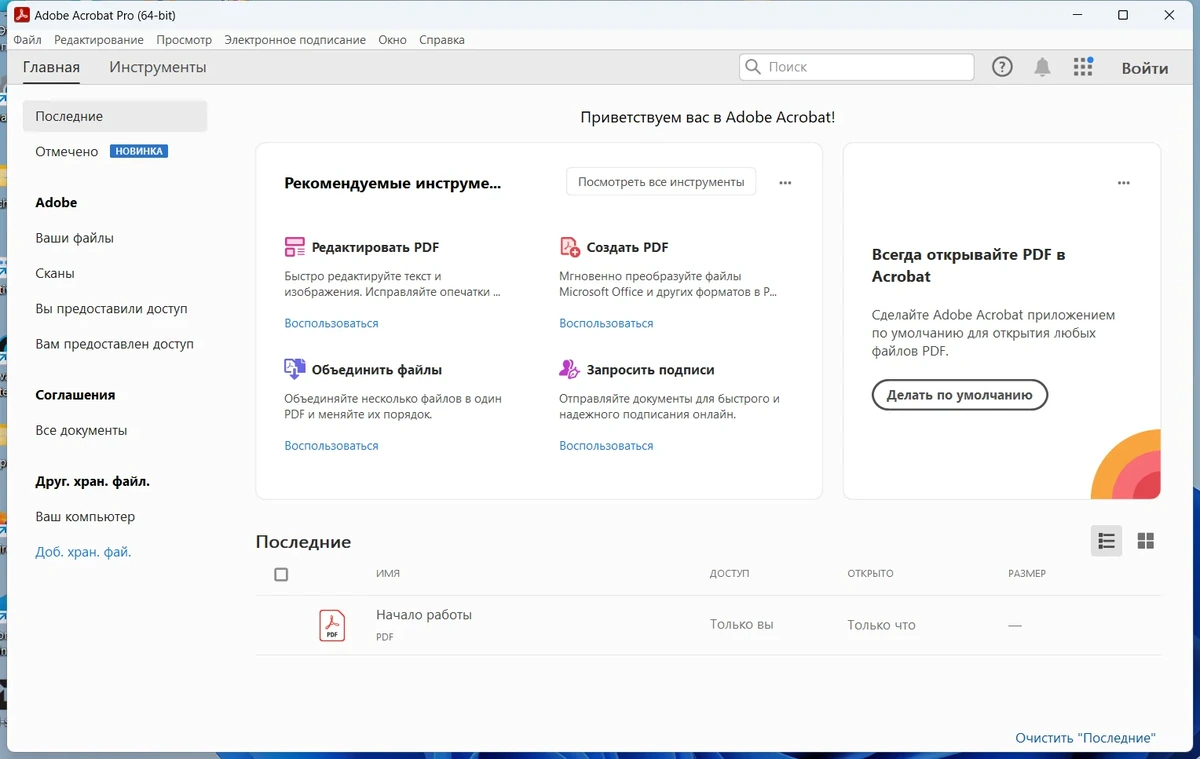Click Воспользоваться under Редактировать PDF
This screenshot has width=1200, height=759.
coord(331,323)
